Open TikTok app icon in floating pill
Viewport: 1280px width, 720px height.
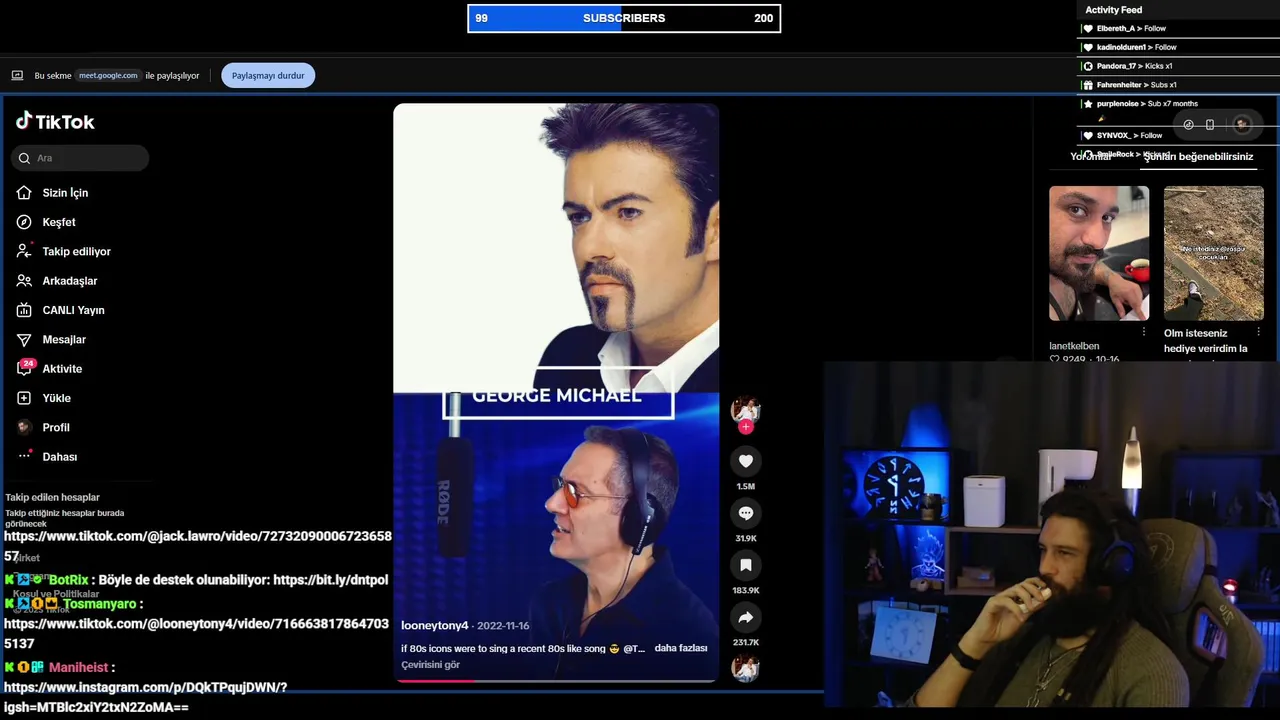[1188, 125]
